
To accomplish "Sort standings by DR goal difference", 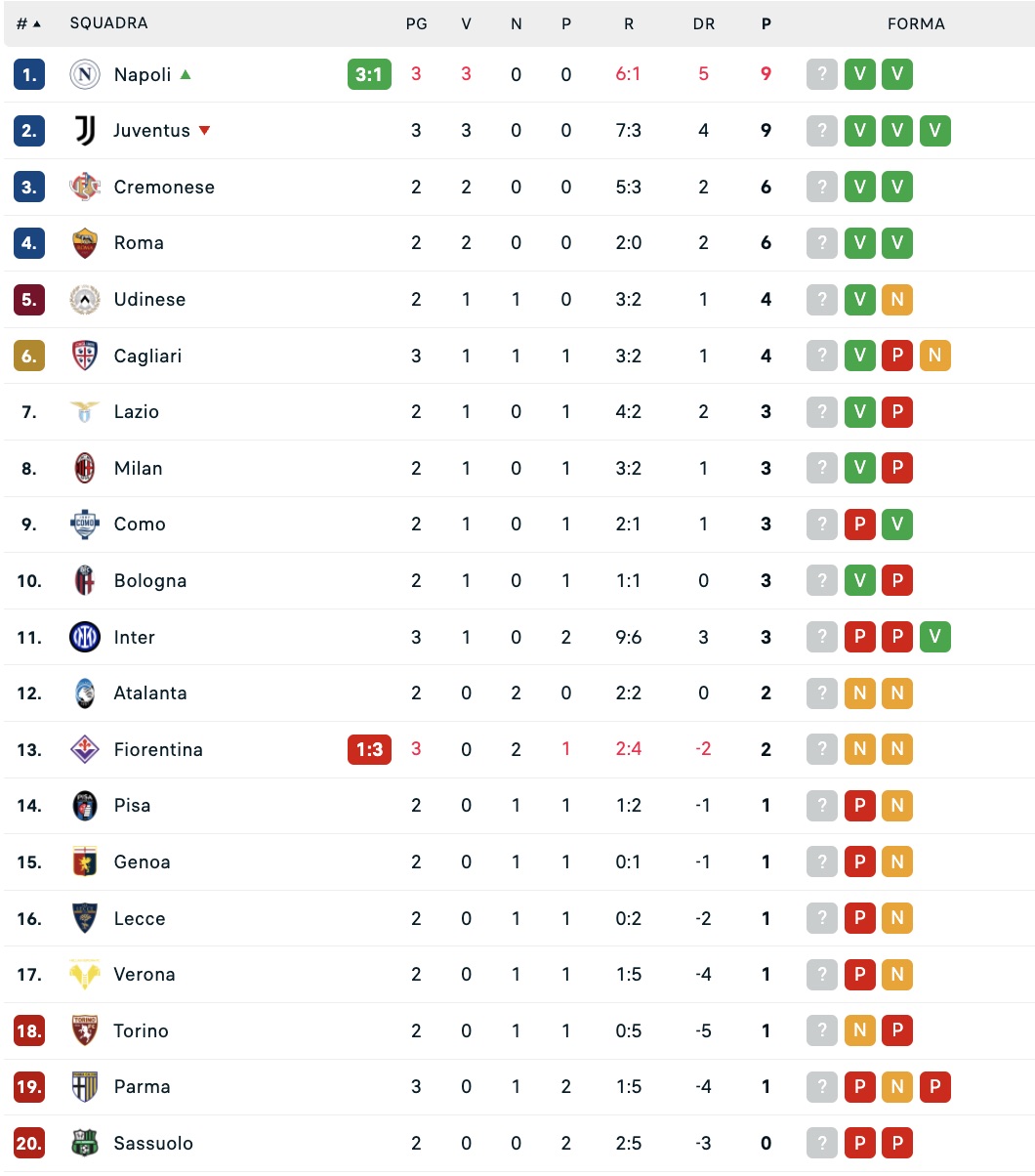I will 703,23.
